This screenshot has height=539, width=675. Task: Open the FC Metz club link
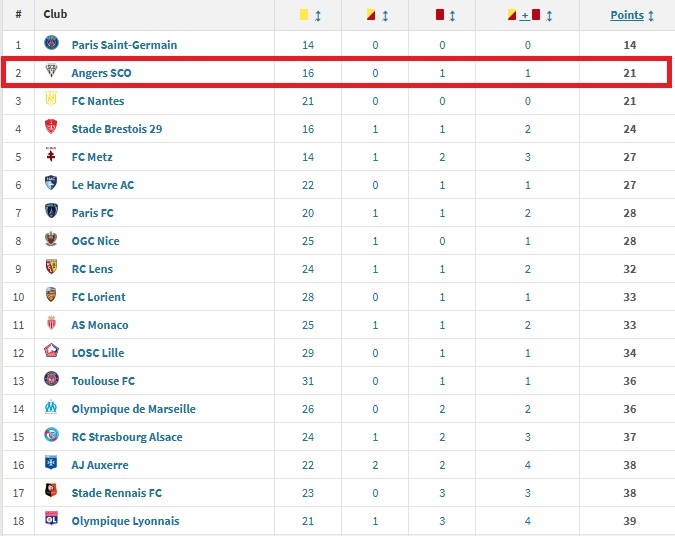[x=92, y=157]
